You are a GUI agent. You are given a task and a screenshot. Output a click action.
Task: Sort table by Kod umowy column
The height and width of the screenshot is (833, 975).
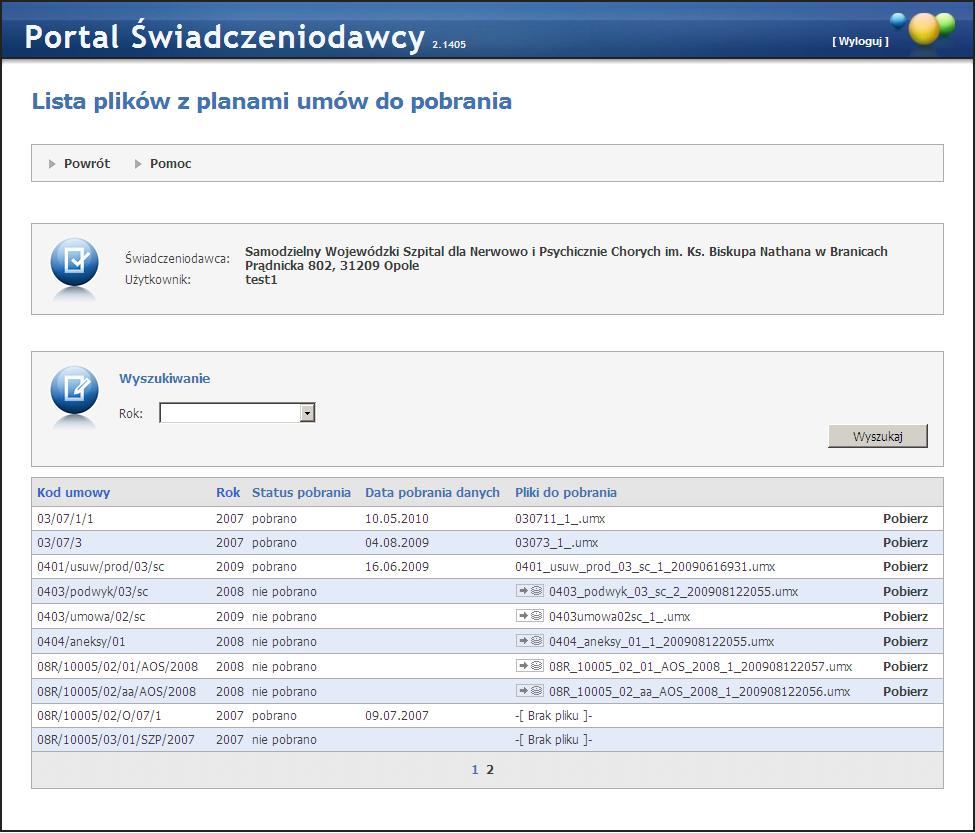(x=73, y=492)
